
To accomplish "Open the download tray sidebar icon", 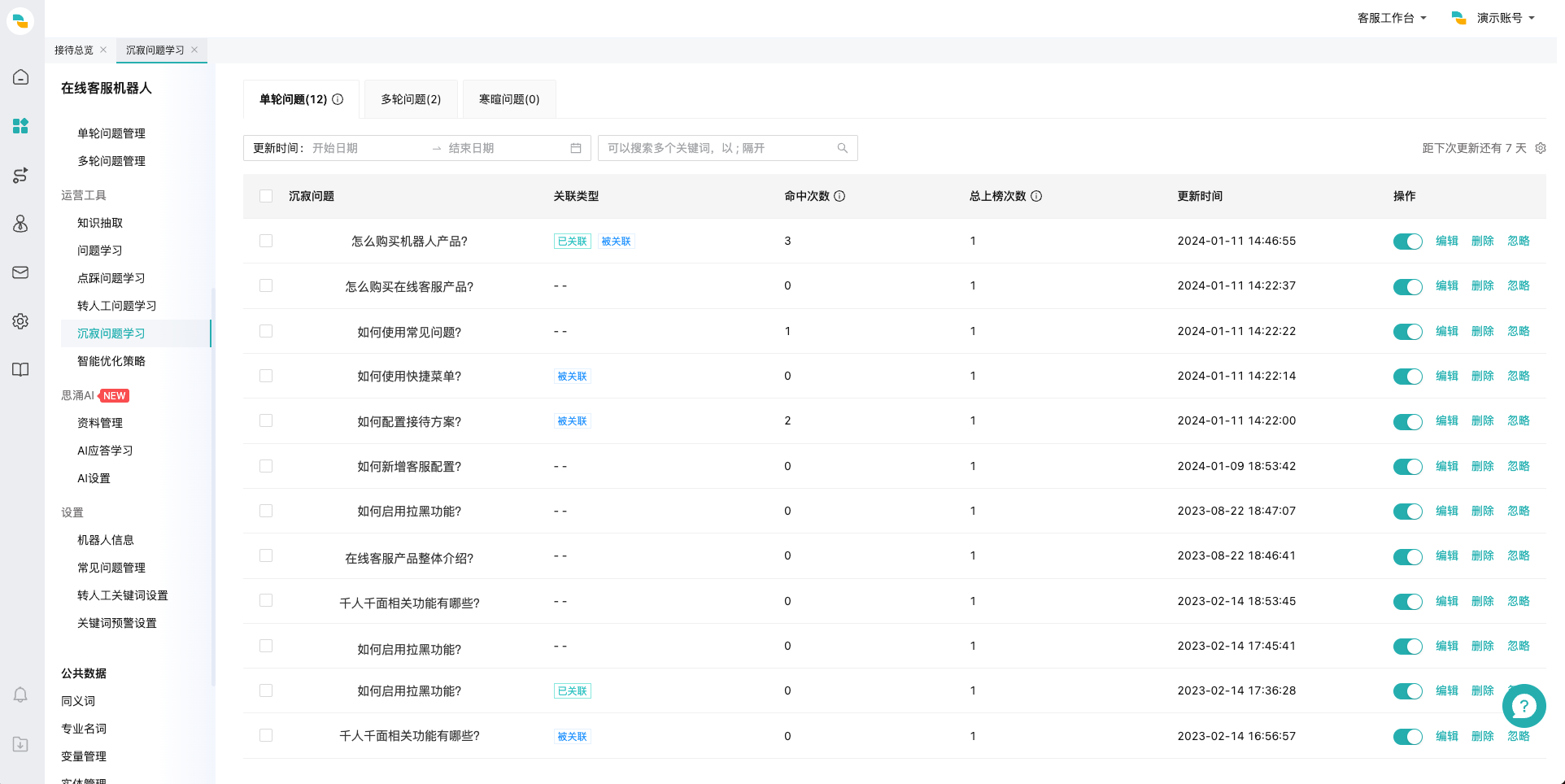I will (20, 744).
